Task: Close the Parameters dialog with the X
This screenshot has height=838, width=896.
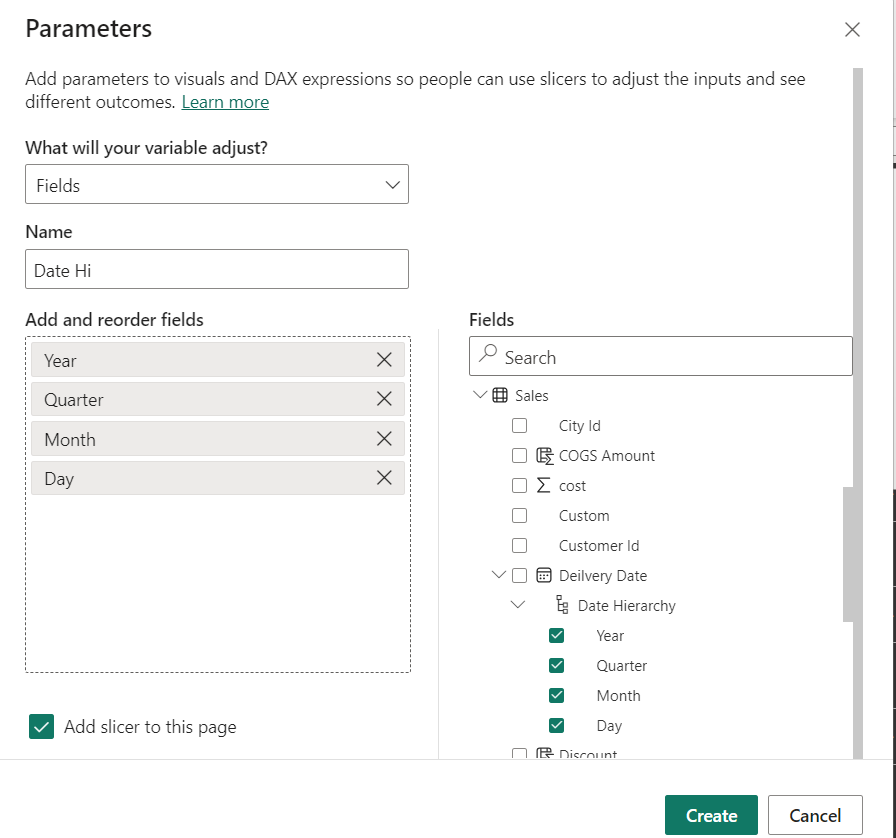Action: pos(852,30)
